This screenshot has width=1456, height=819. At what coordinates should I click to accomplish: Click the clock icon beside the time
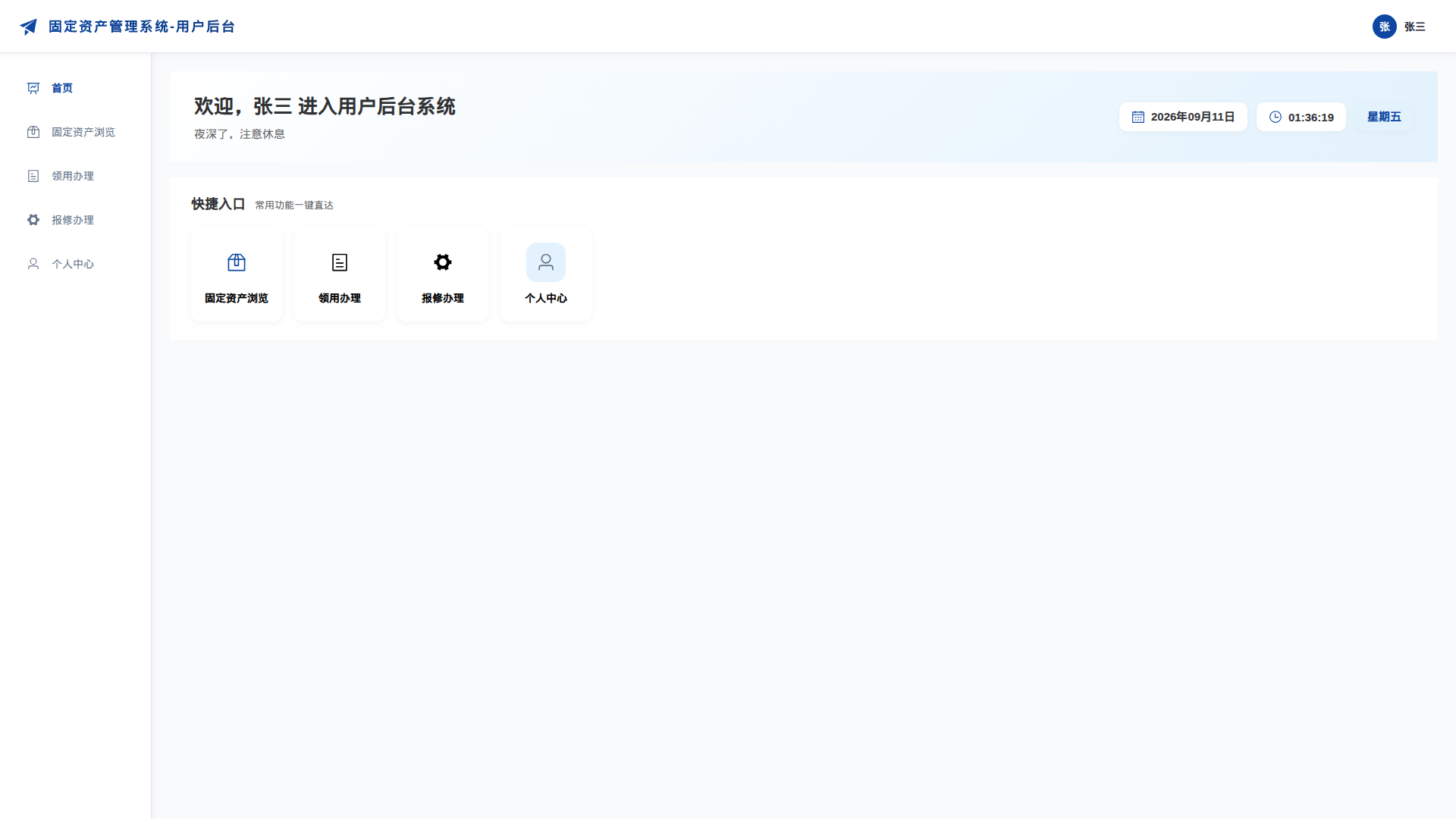tap(1276, 117)
